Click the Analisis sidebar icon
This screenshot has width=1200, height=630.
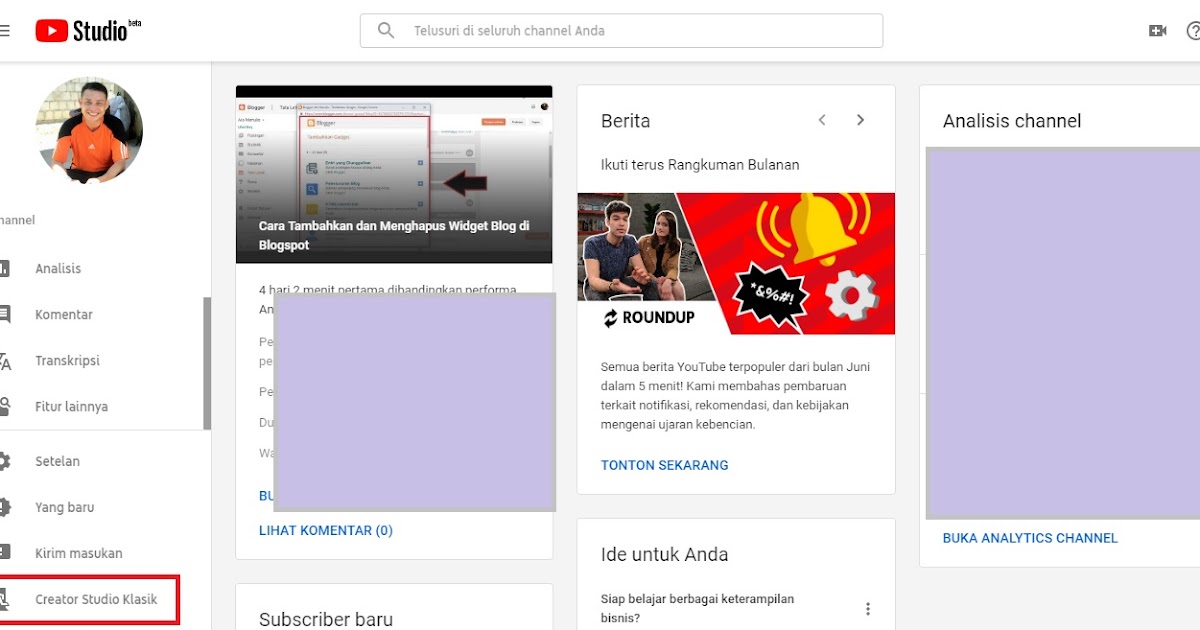point(4,269)
